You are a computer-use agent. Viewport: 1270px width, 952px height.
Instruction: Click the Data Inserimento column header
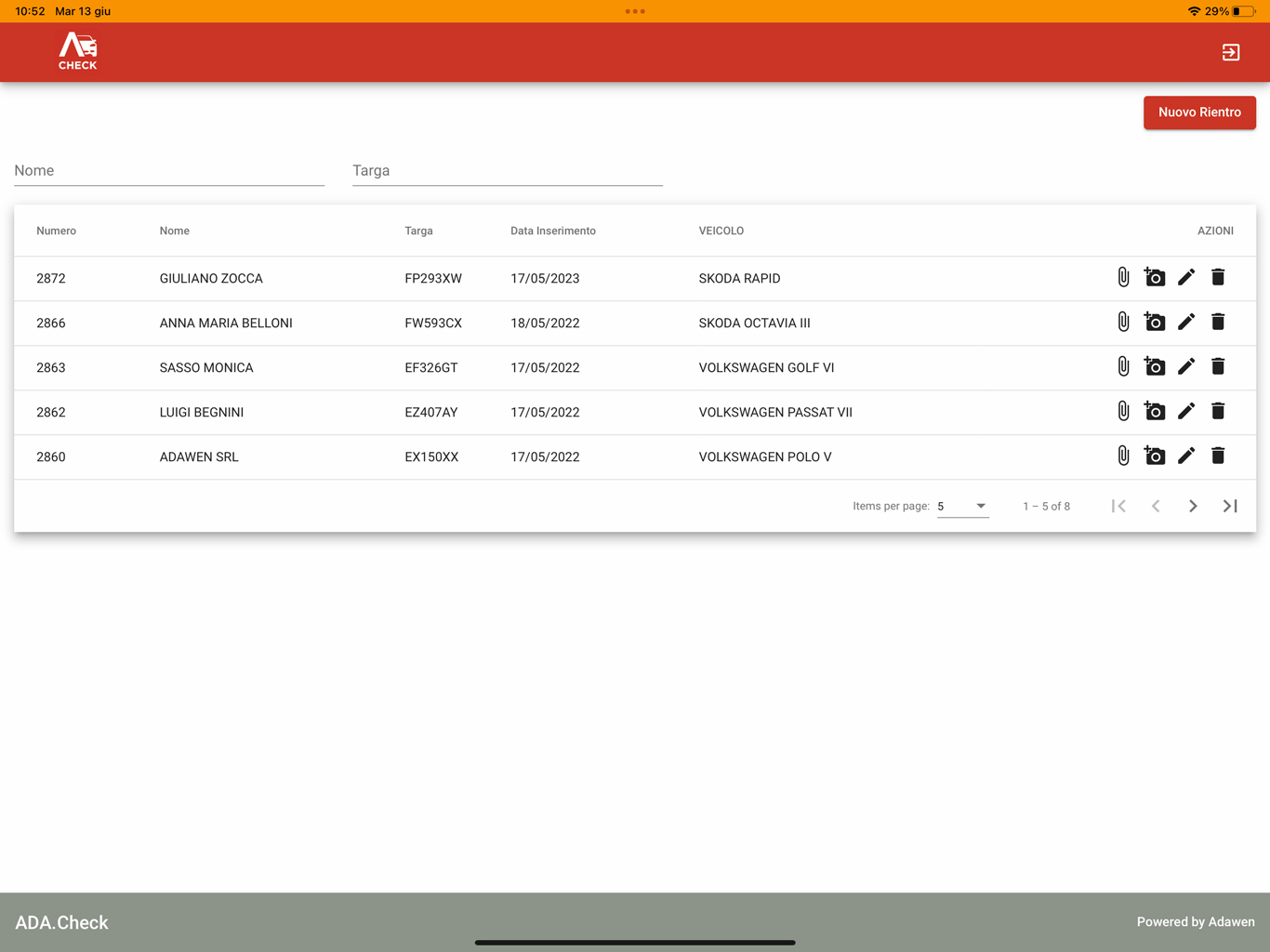pyautogui.click(x=553, y=231)
